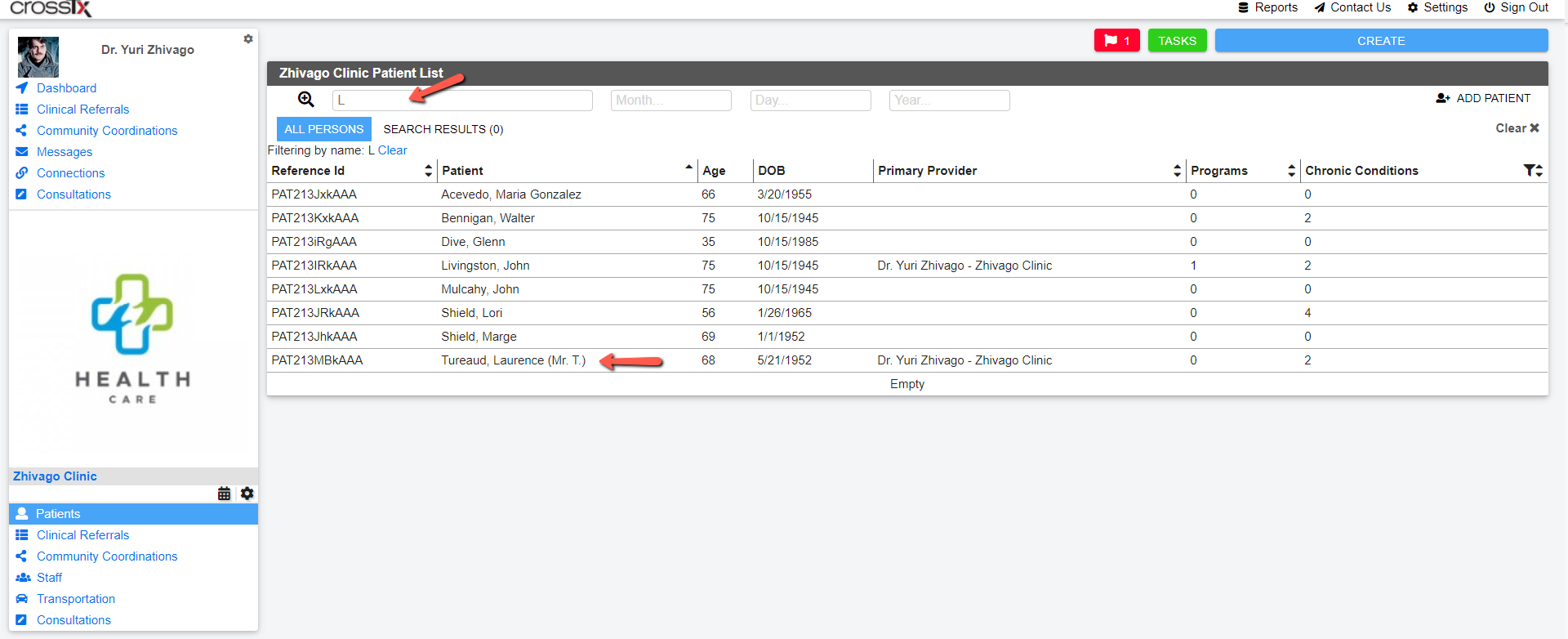
Task: Sort by Patient column arrow
Action: 689,167
